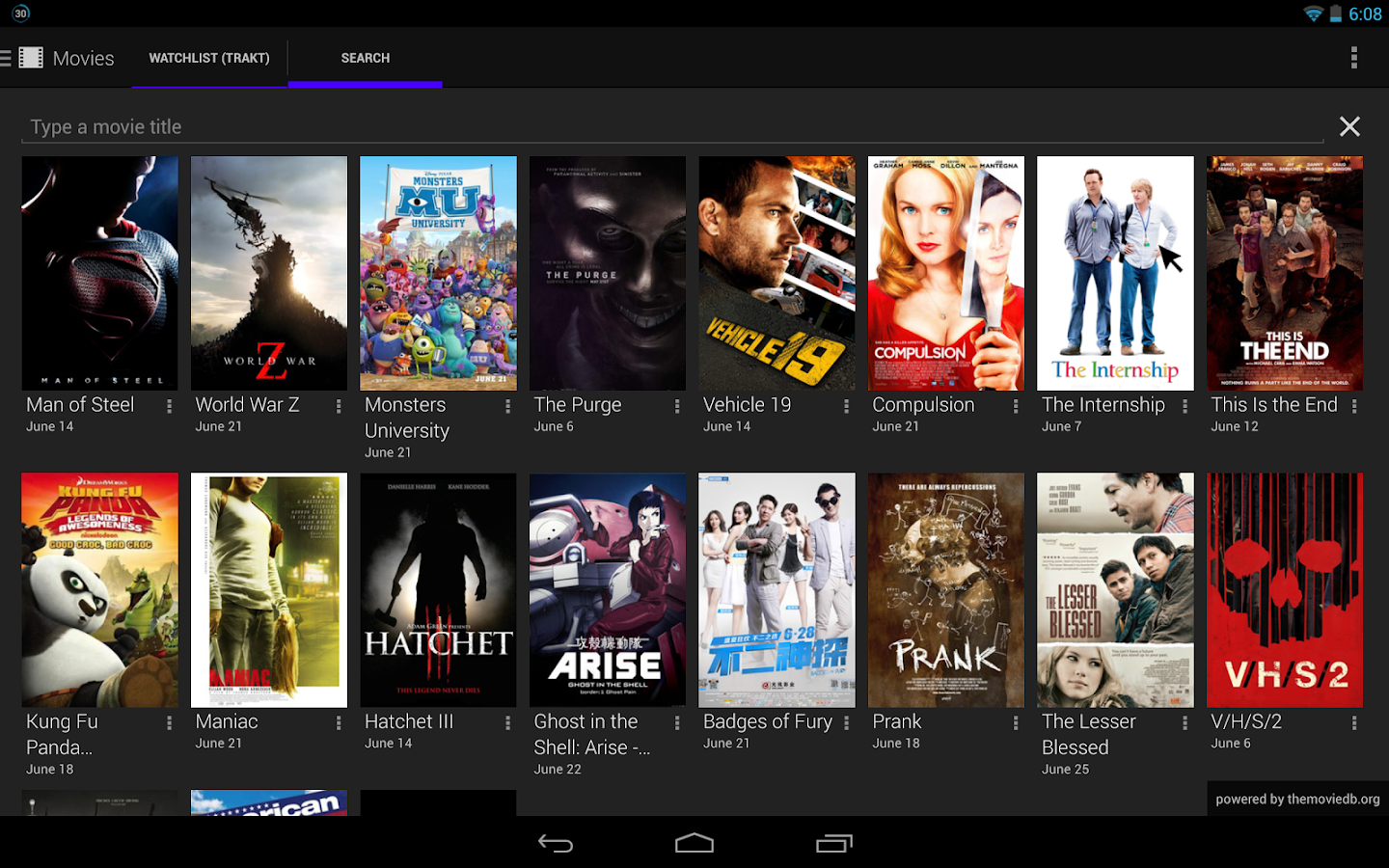Open the navigation drawer hamburger icon
This screenshot has width=1389, height=868.
(x=6, y=58)
